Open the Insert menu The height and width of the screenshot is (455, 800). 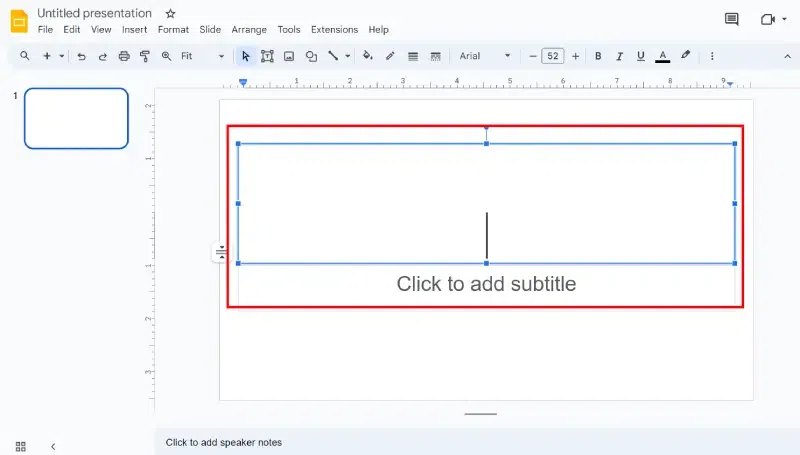click(135, 30)
